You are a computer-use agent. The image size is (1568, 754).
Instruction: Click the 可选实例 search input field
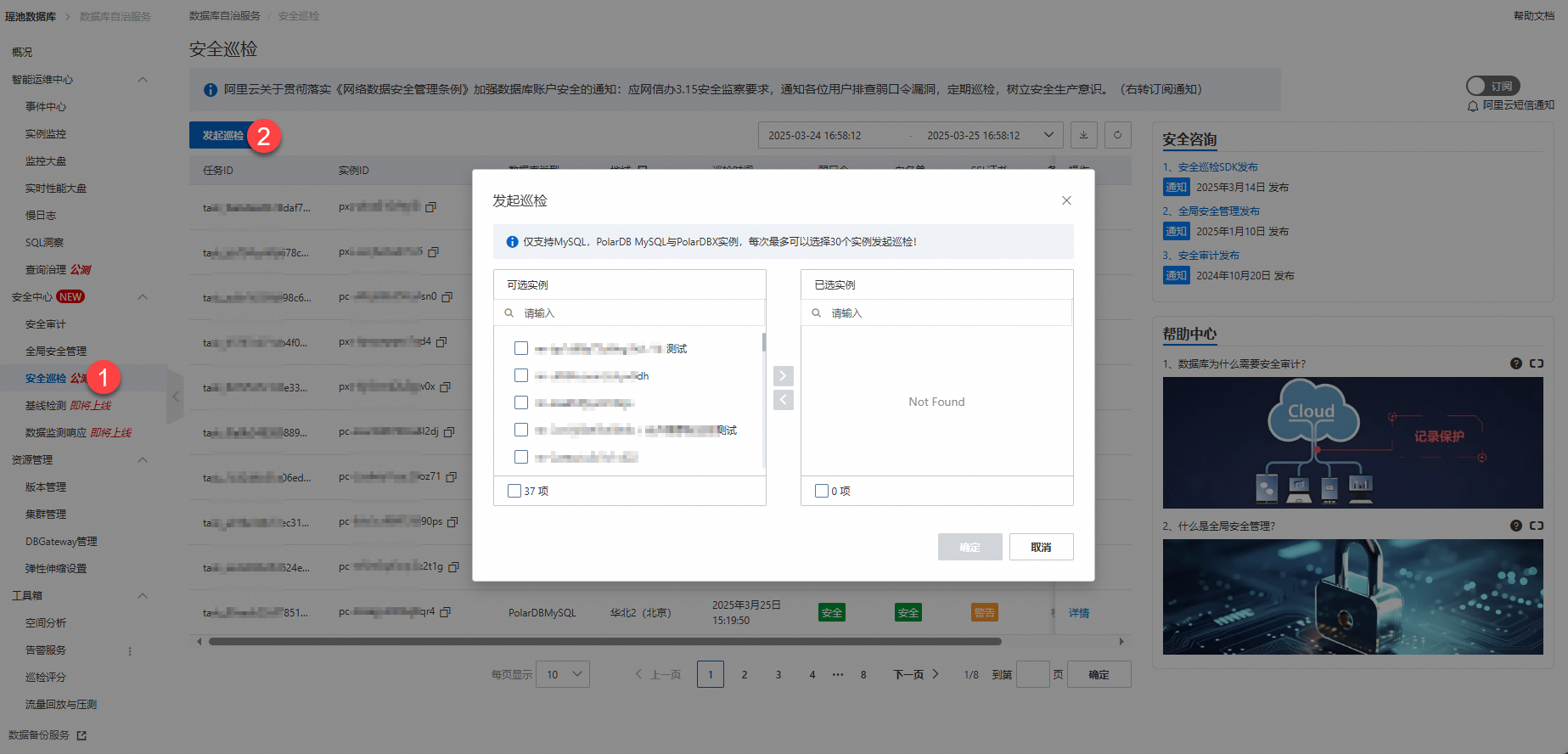(x=630, y=313)
